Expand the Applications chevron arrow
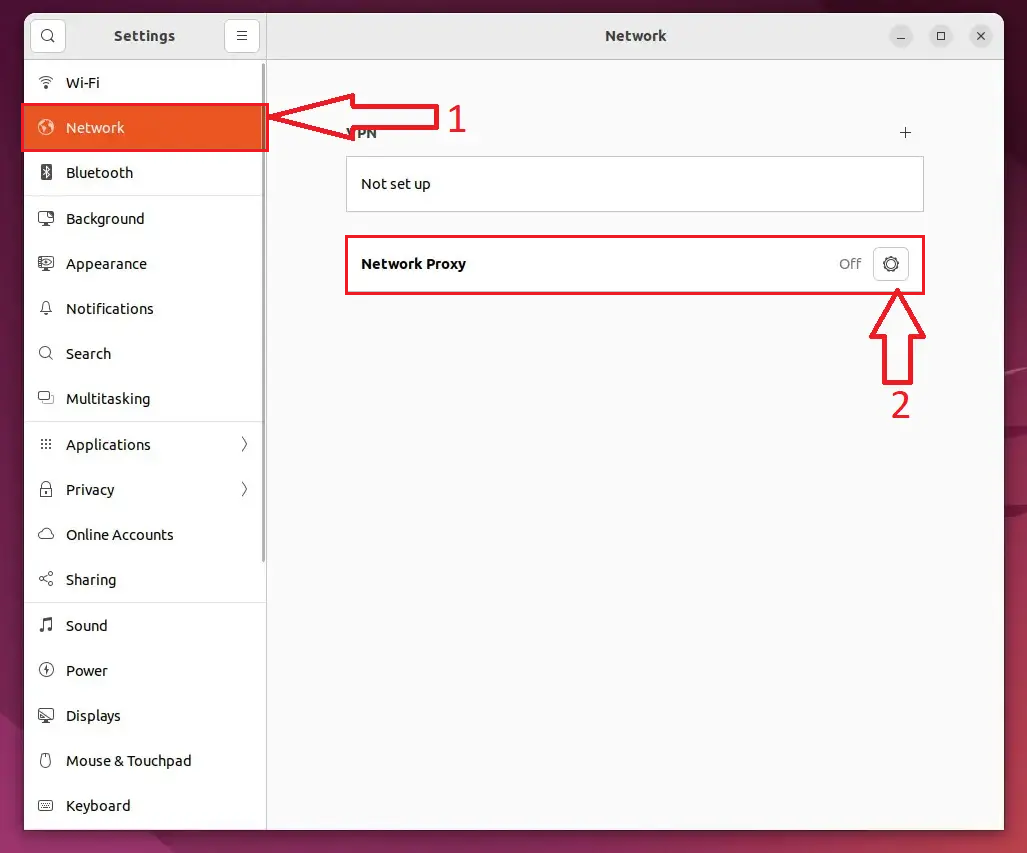This screenshot has height=853, width=1027. [x=244, y=444]
